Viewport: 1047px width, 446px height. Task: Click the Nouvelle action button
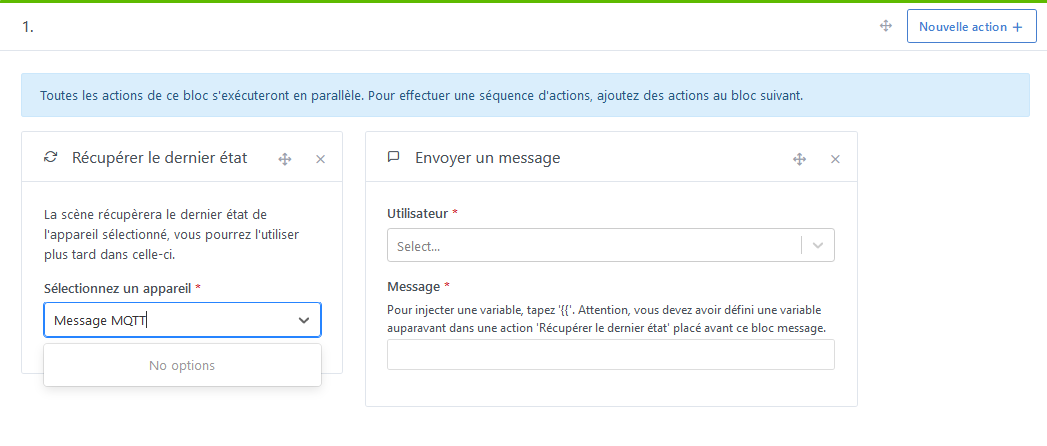point(971,27)
